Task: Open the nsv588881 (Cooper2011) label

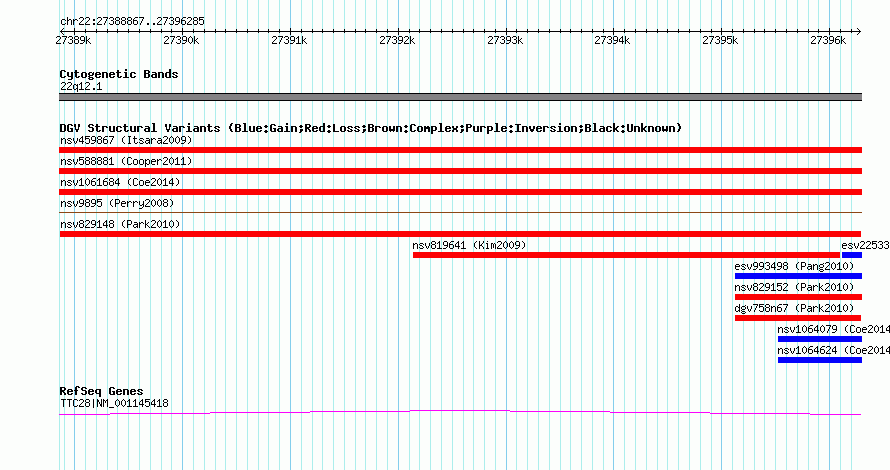Action: coord(126,161)
